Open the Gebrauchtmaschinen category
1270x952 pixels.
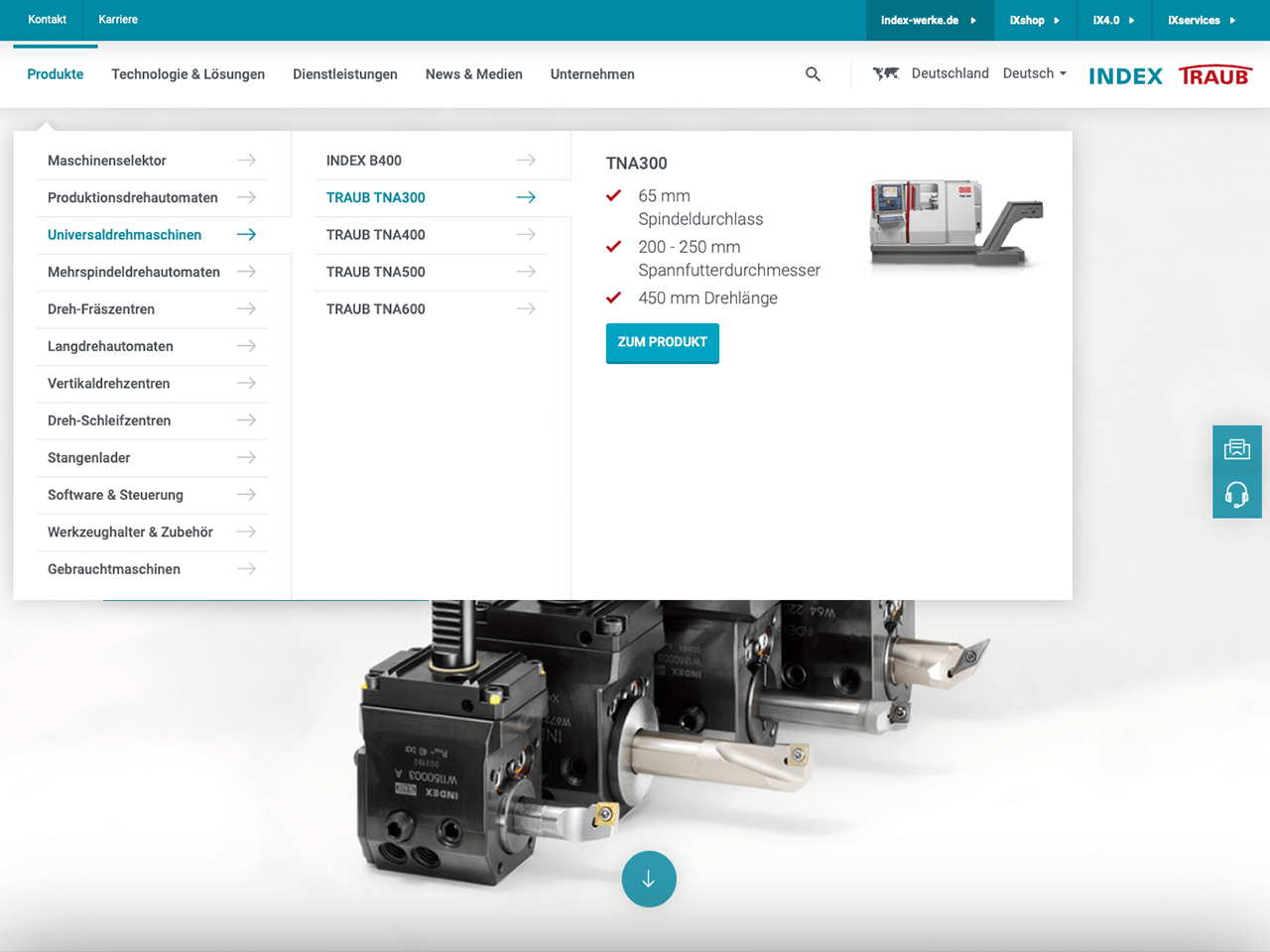point(114,569)
